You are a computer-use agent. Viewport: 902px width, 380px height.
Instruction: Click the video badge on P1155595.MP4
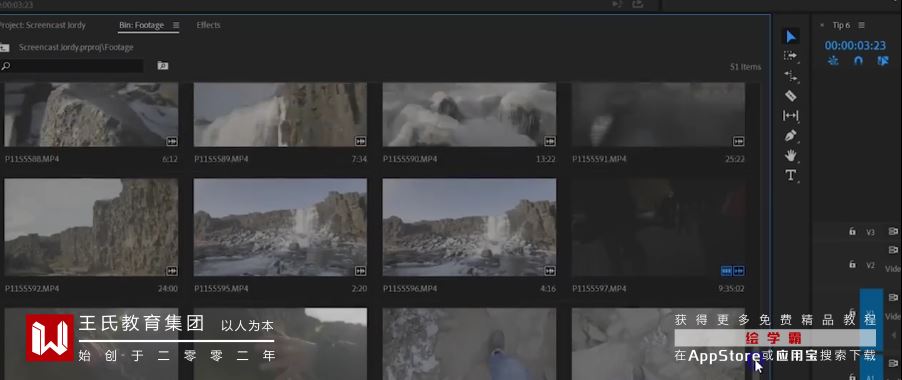point(361,270)
